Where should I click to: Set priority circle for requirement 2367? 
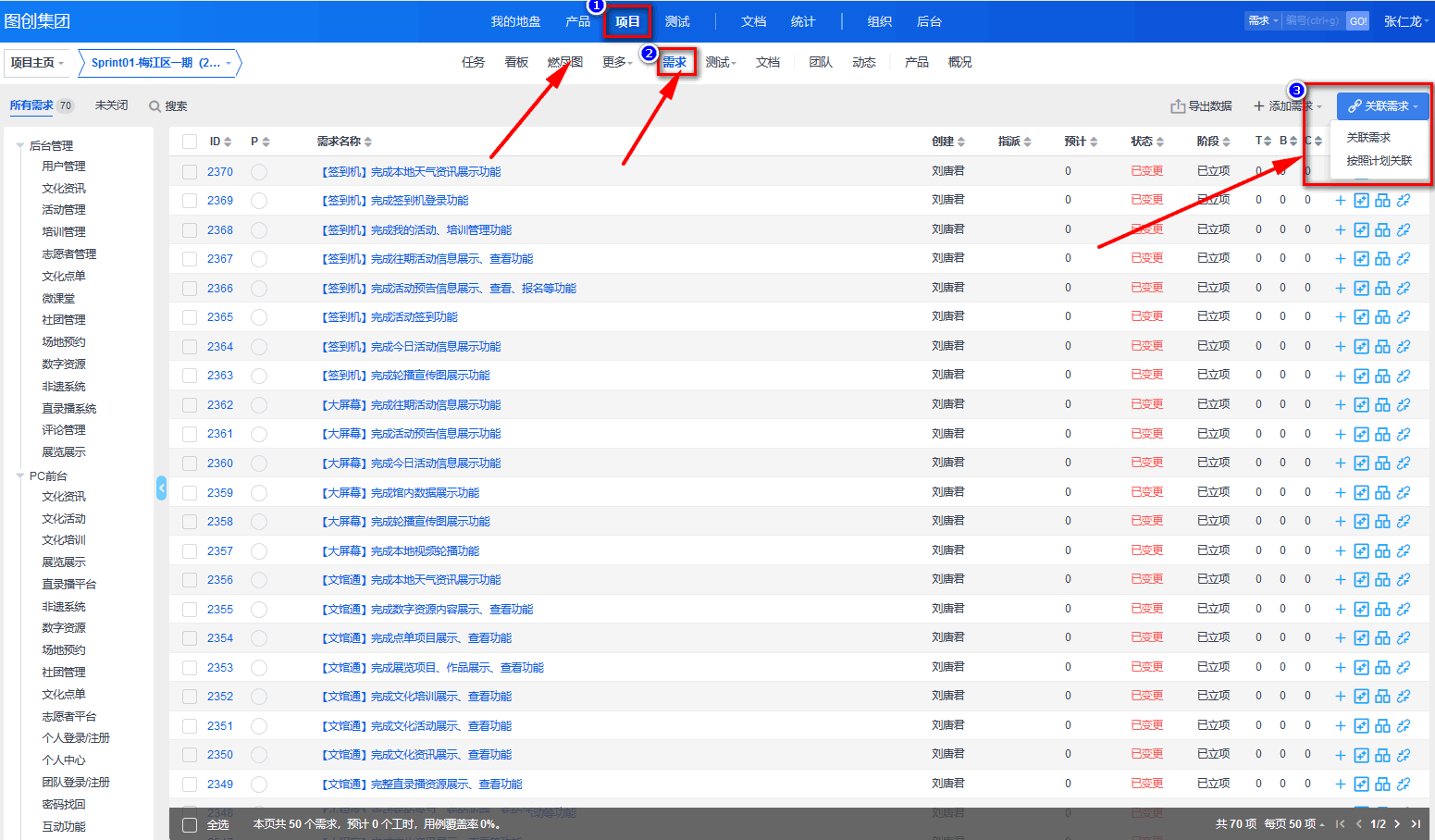pyautogui.click(x=259, y=259)
